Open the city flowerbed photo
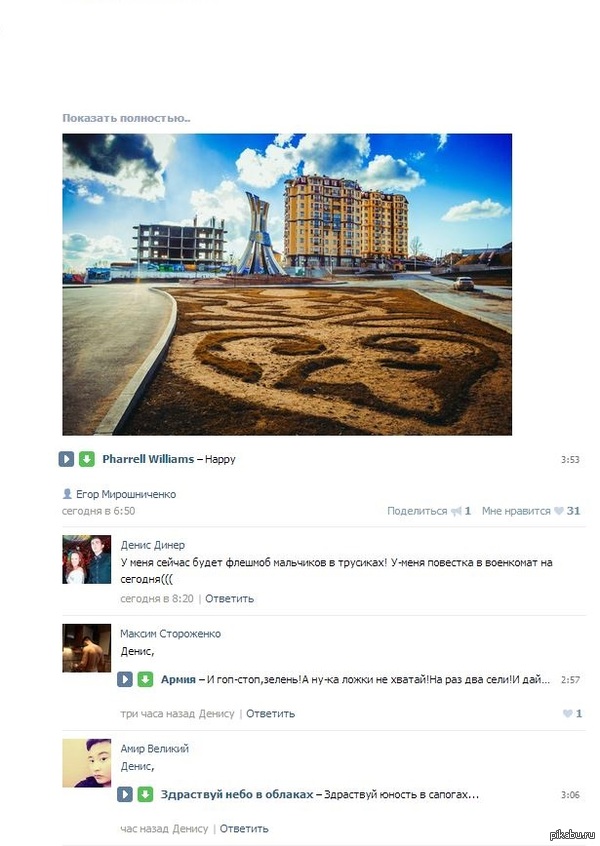 pyautogui.click(x=287, y=284)
